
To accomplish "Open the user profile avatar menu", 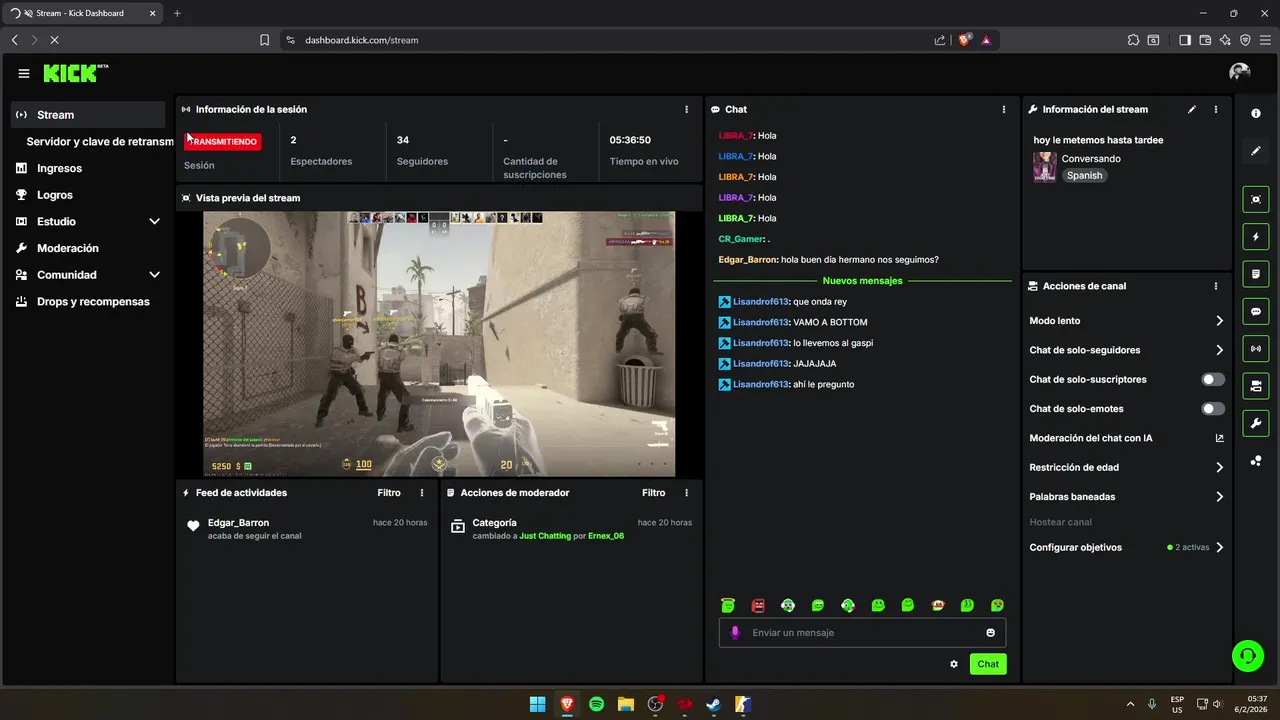I will pyautogui.click(x=1240, y=72).
